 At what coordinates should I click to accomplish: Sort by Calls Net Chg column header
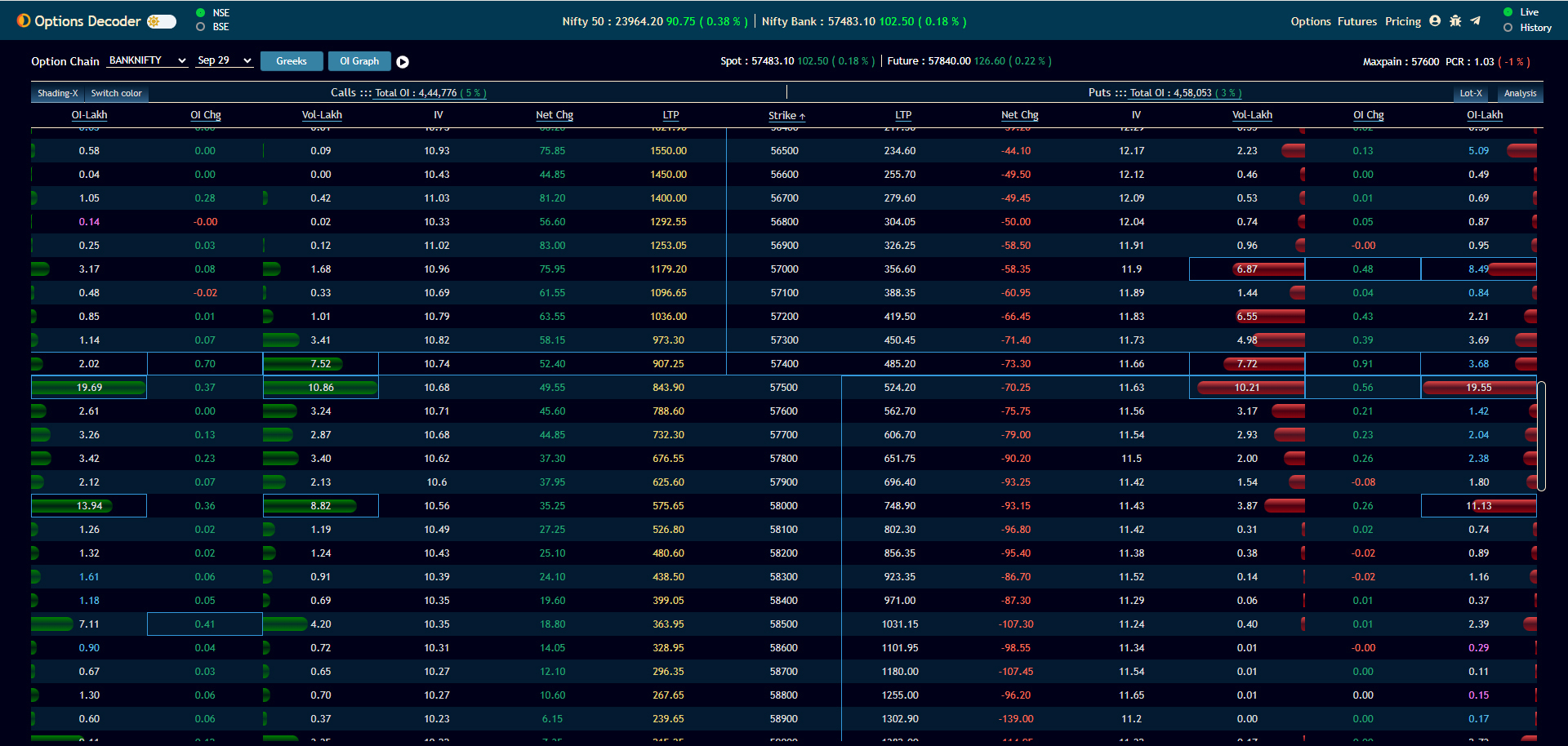554,115
